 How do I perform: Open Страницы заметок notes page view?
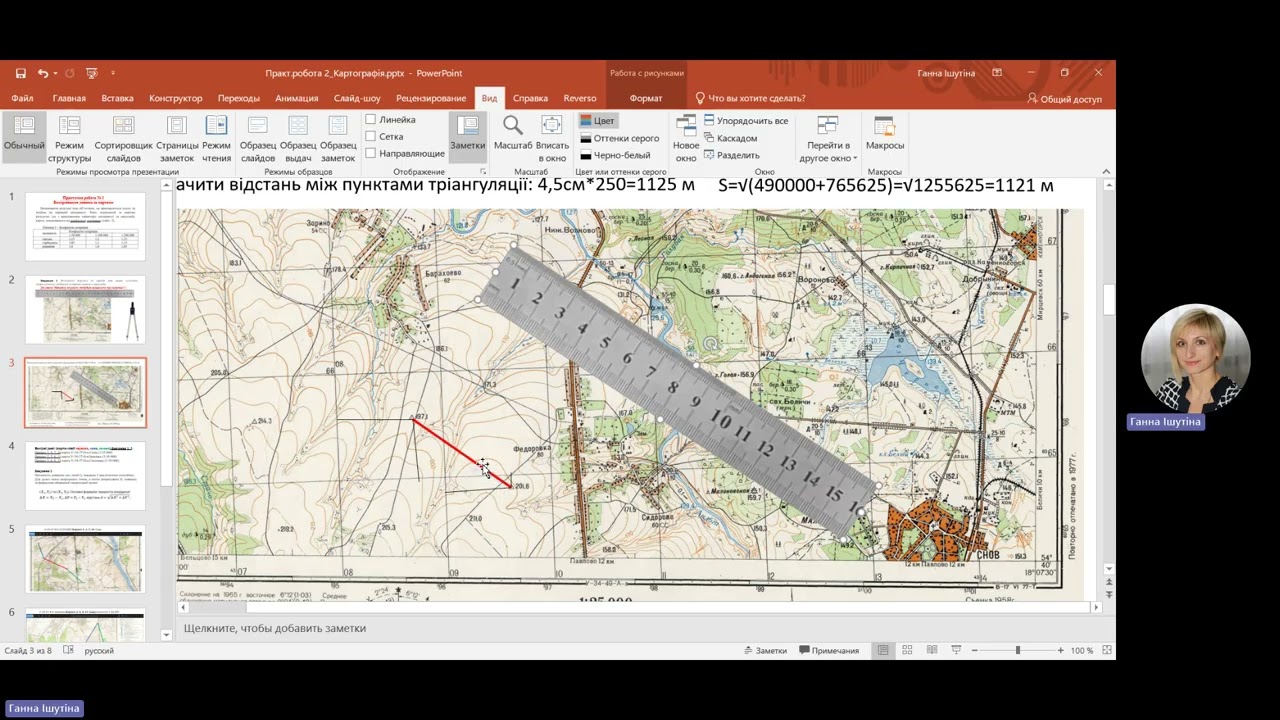(177, 138)
